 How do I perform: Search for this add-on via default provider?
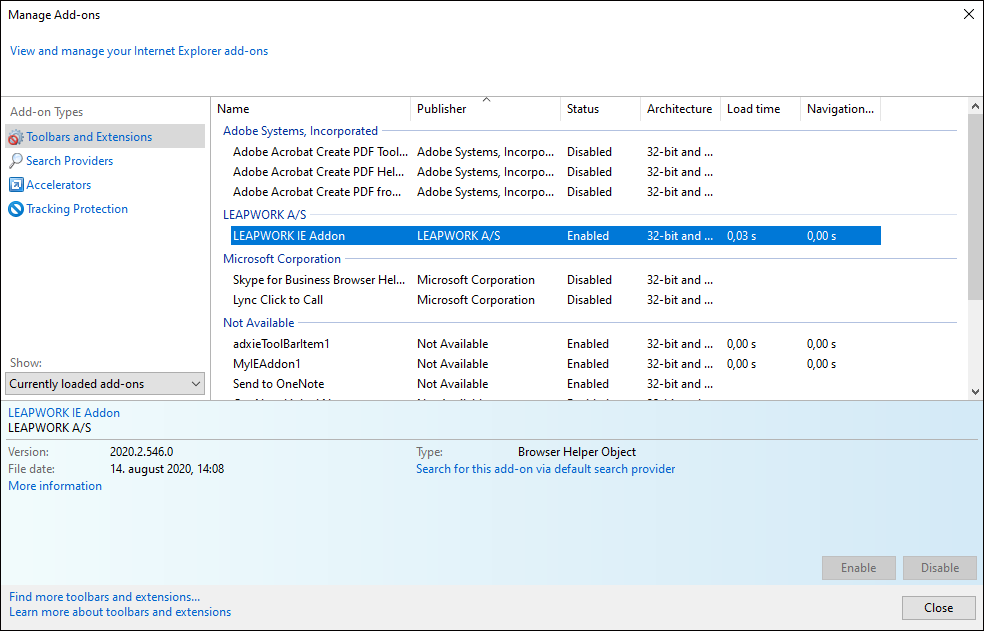[545, 469]
